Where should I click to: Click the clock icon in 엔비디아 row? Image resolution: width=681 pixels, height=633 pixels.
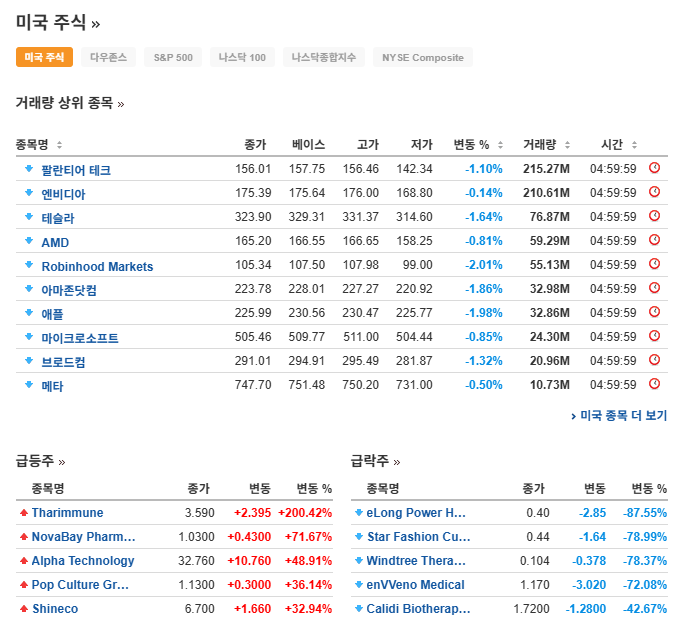pyautogui.click(x=655, y=192)
